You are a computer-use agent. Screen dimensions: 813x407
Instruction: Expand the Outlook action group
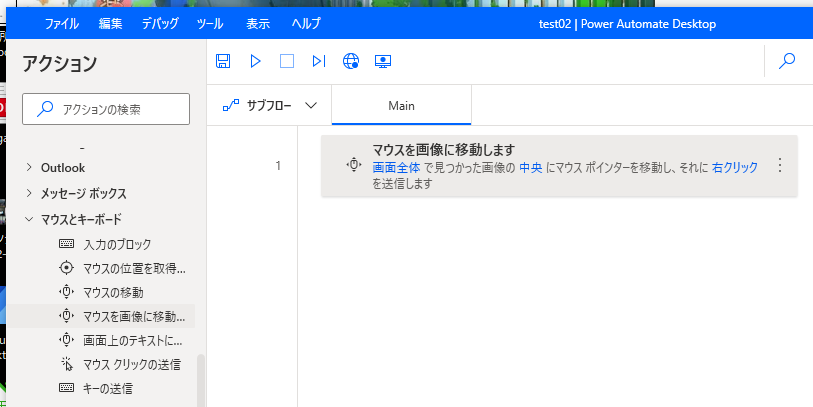click(29, 167)
